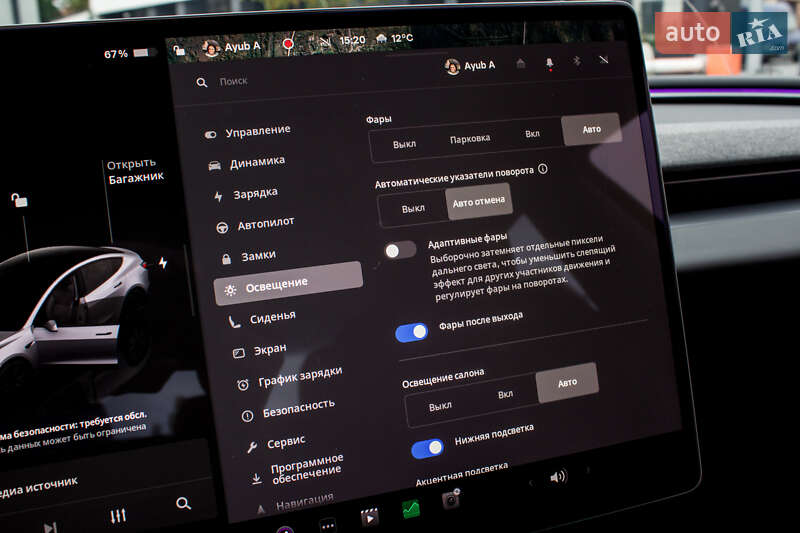
Task: Adjust volume via speaker icon
Action: click(558, 477)
